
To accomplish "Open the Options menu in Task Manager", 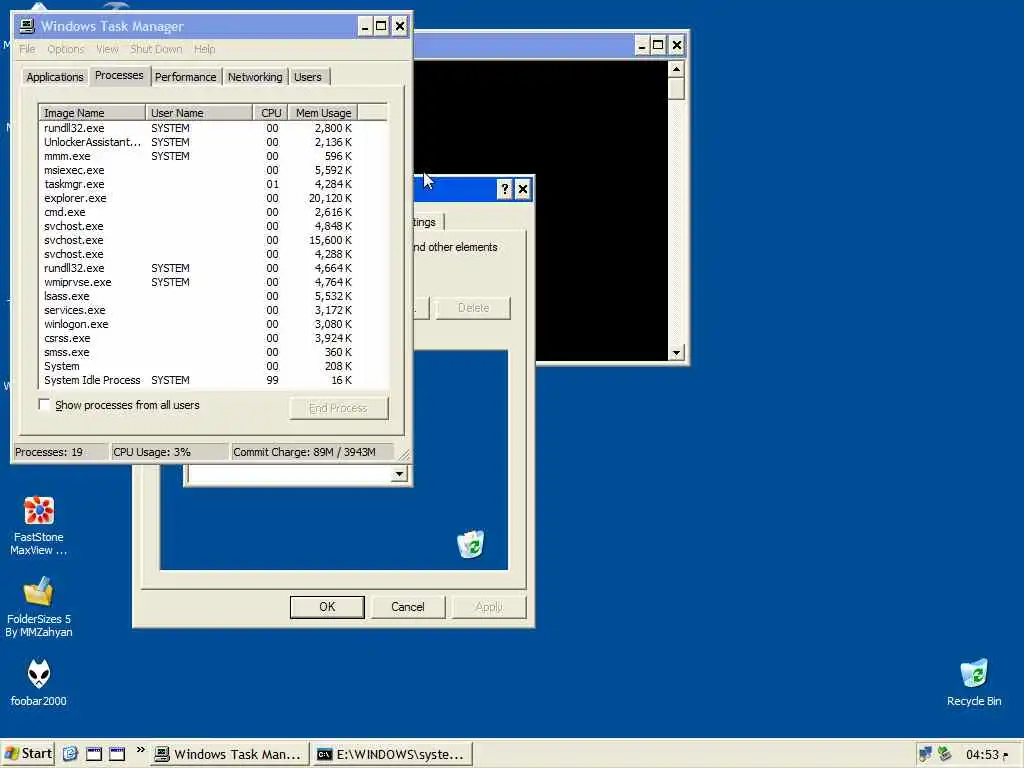I will (x=65, y=49).
